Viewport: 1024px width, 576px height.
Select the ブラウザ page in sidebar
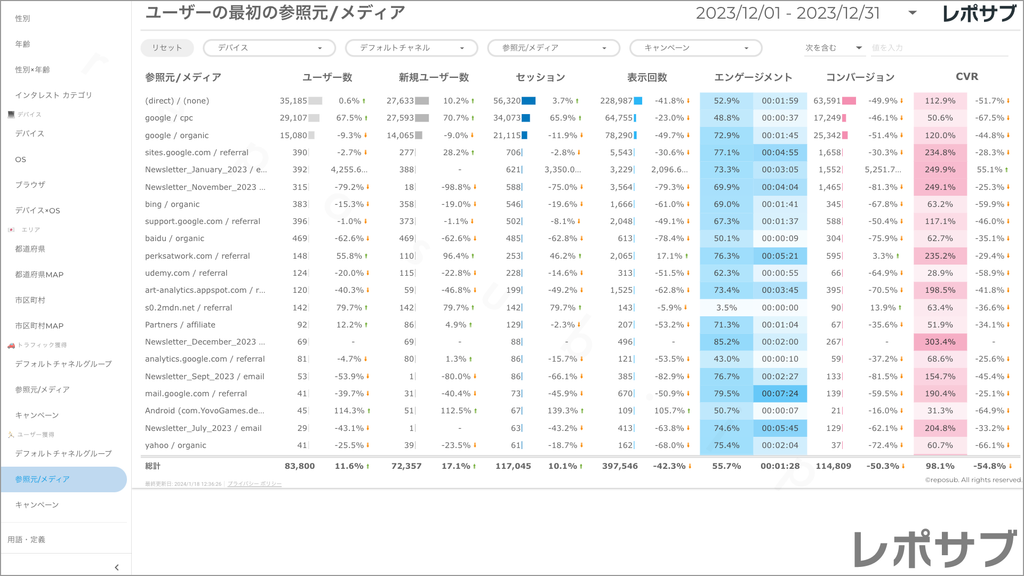[30, 185]
